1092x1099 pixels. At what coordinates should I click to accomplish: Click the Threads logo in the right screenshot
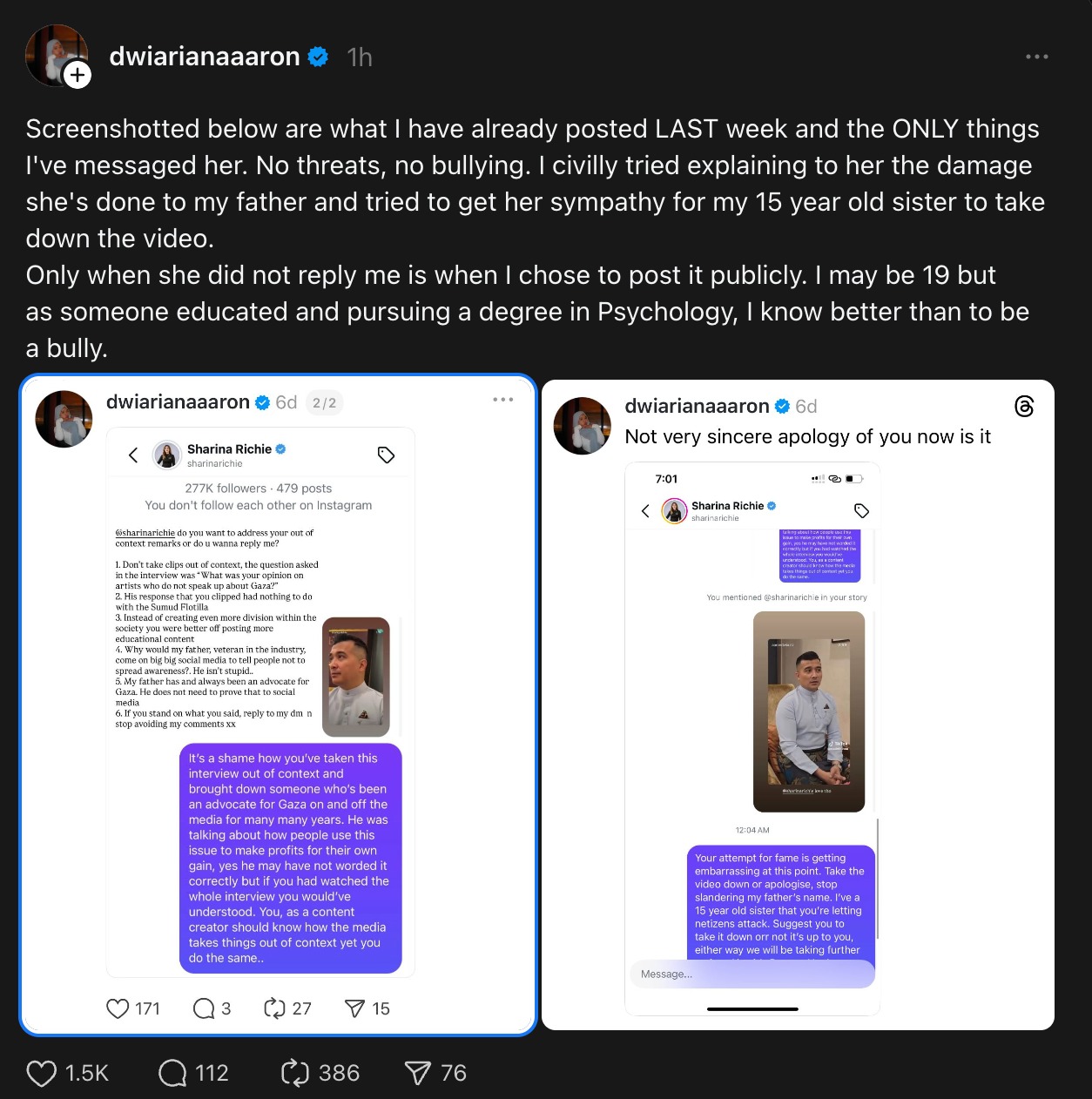point(1025,407)
